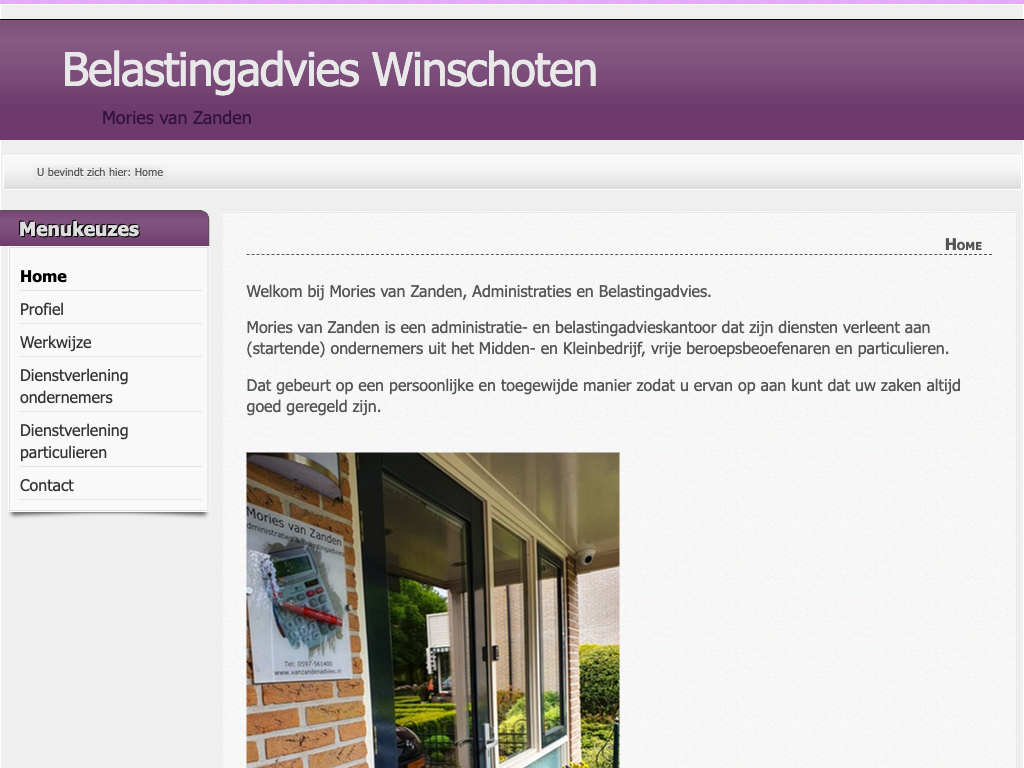Click the paragraph starting 'Dat gebeurt op'
1024x768 pixels.
(603, 396)
